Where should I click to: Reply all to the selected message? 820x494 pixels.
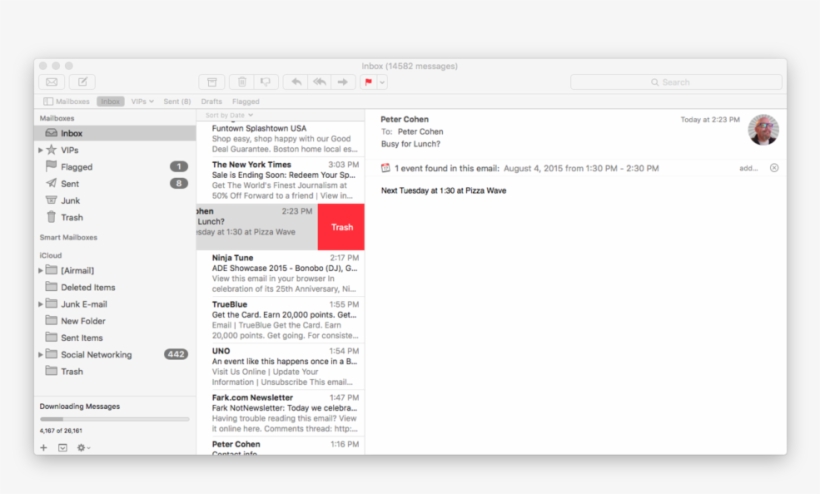[320, 82]
